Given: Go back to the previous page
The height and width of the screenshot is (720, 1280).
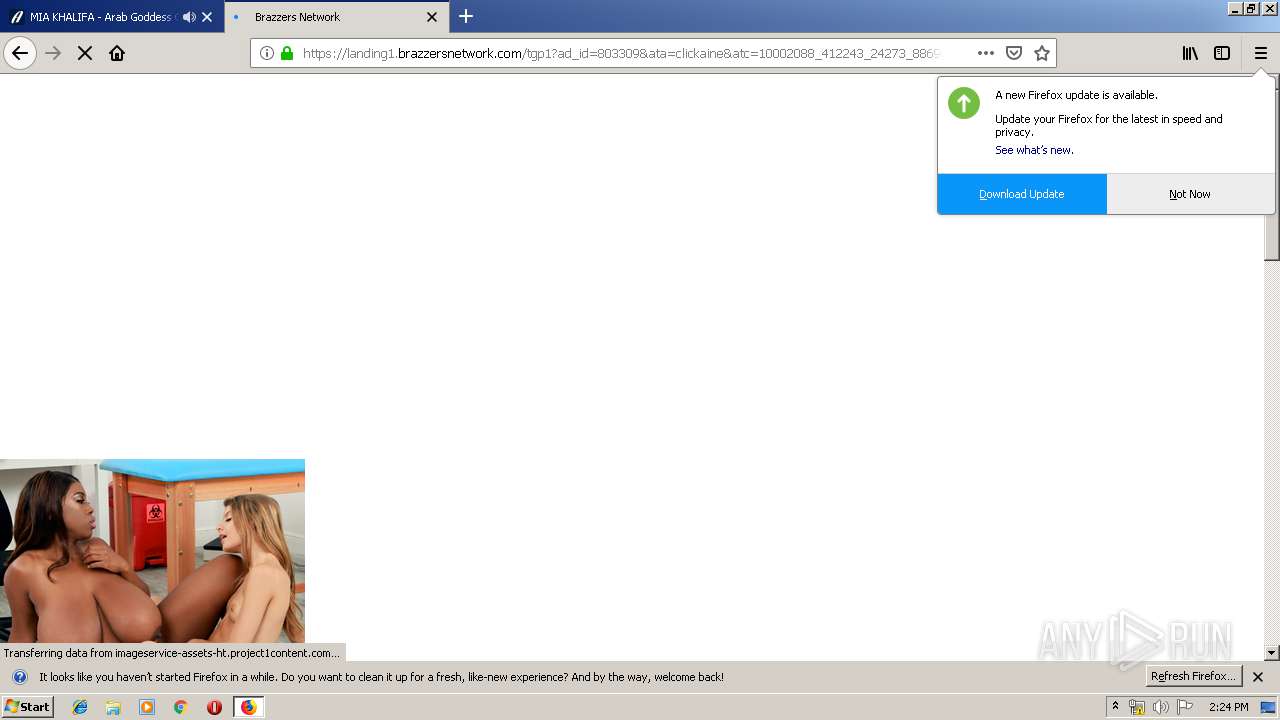Looking at the screenshot, I should [x=20, y=53].
